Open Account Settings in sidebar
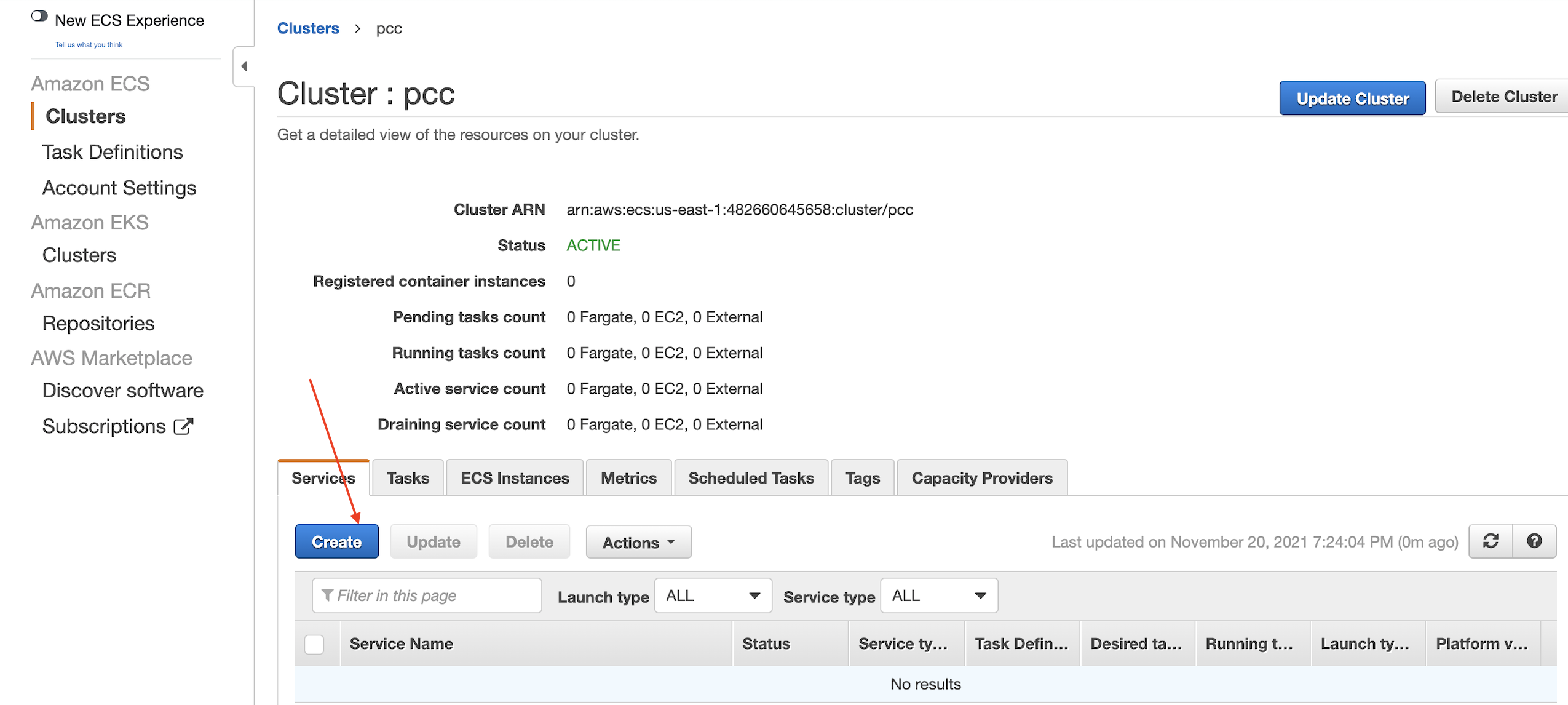 [119, 188]
